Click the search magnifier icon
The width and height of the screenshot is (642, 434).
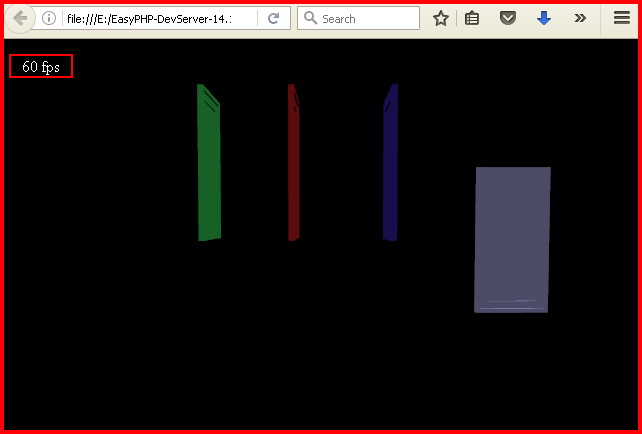(310, 18)
